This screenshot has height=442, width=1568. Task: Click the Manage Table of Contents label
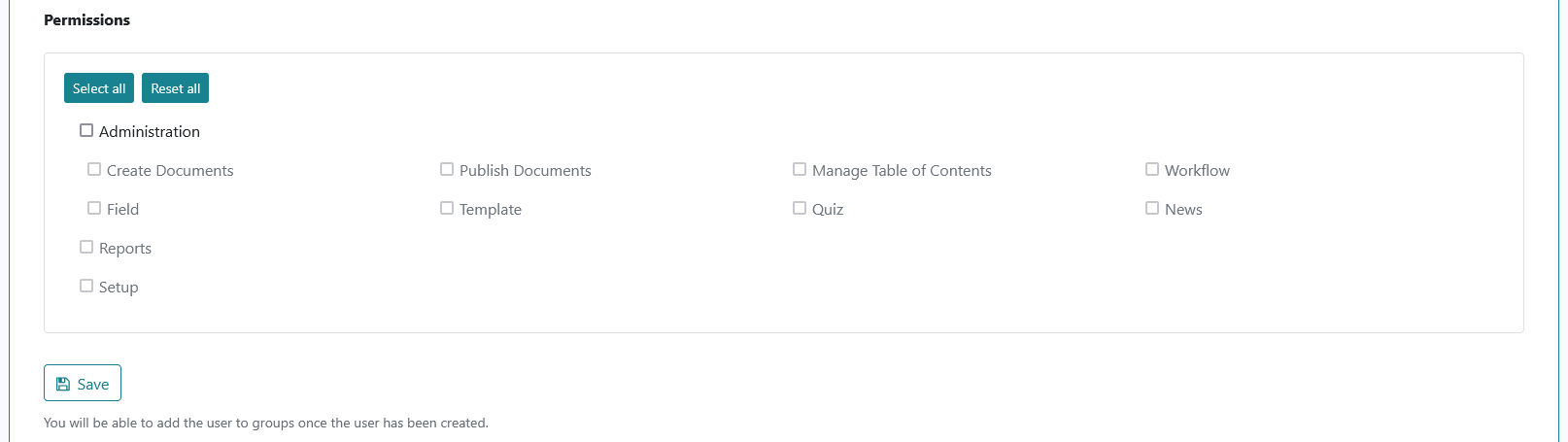(x=902, y=170)
